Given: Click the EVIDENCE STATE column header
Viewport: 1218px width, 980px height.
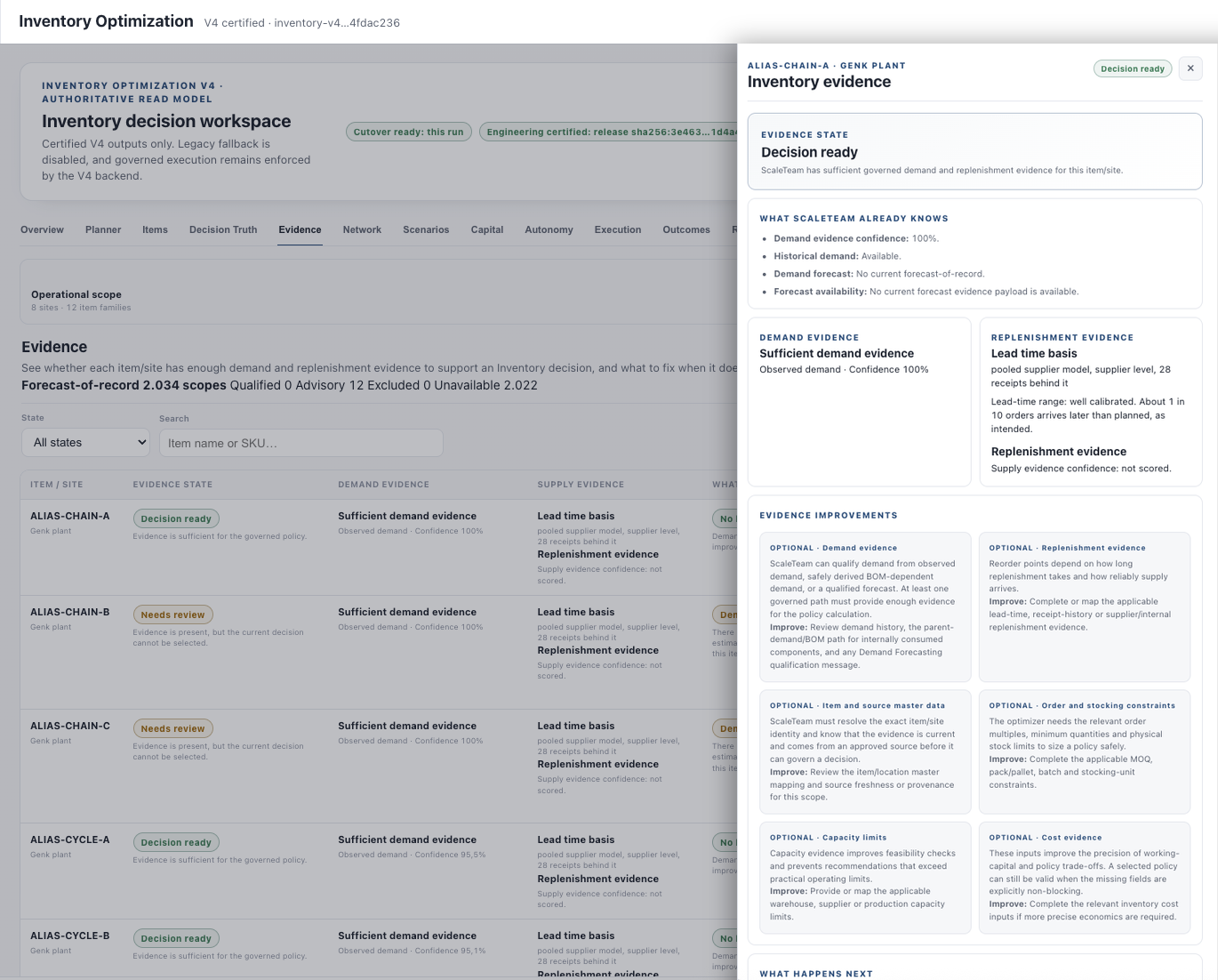Looking at the screenshot, I should tap(172, 485).
